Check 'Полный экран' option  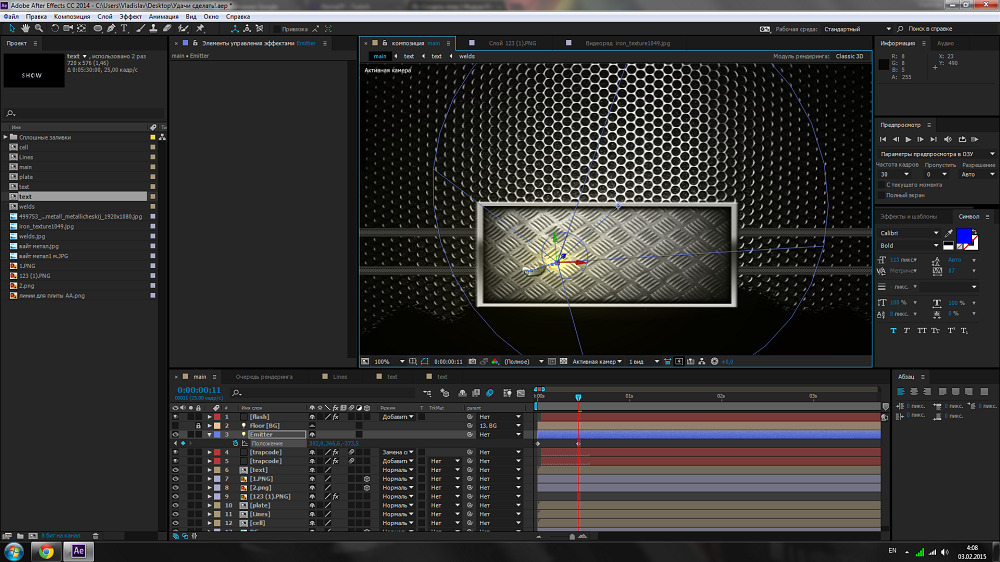pos(881,195)
